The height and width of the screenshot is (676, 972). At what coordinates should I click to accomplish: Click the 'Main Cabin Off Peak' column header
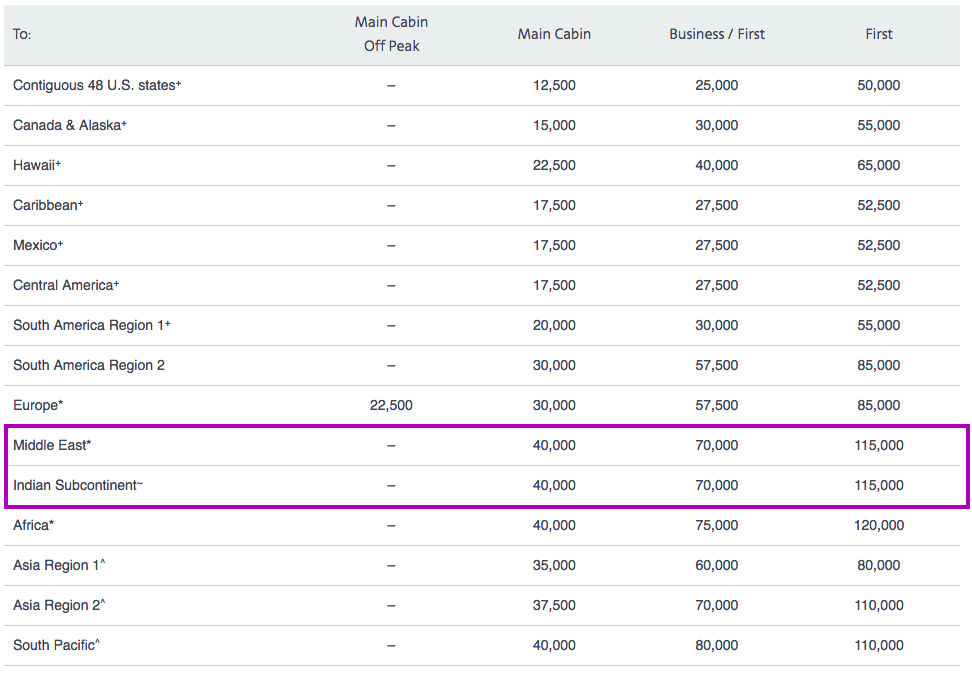(391, 34)
